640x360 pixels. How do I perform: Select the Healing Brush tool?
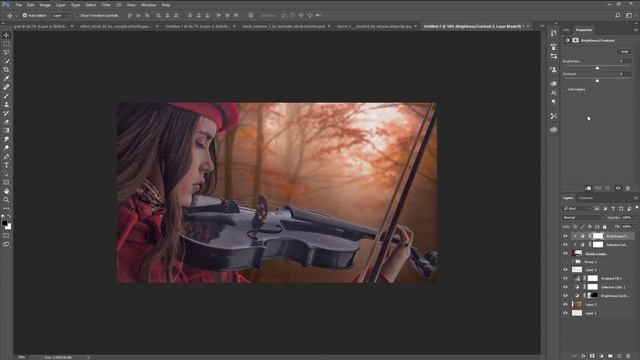click(x=6, y=87)
